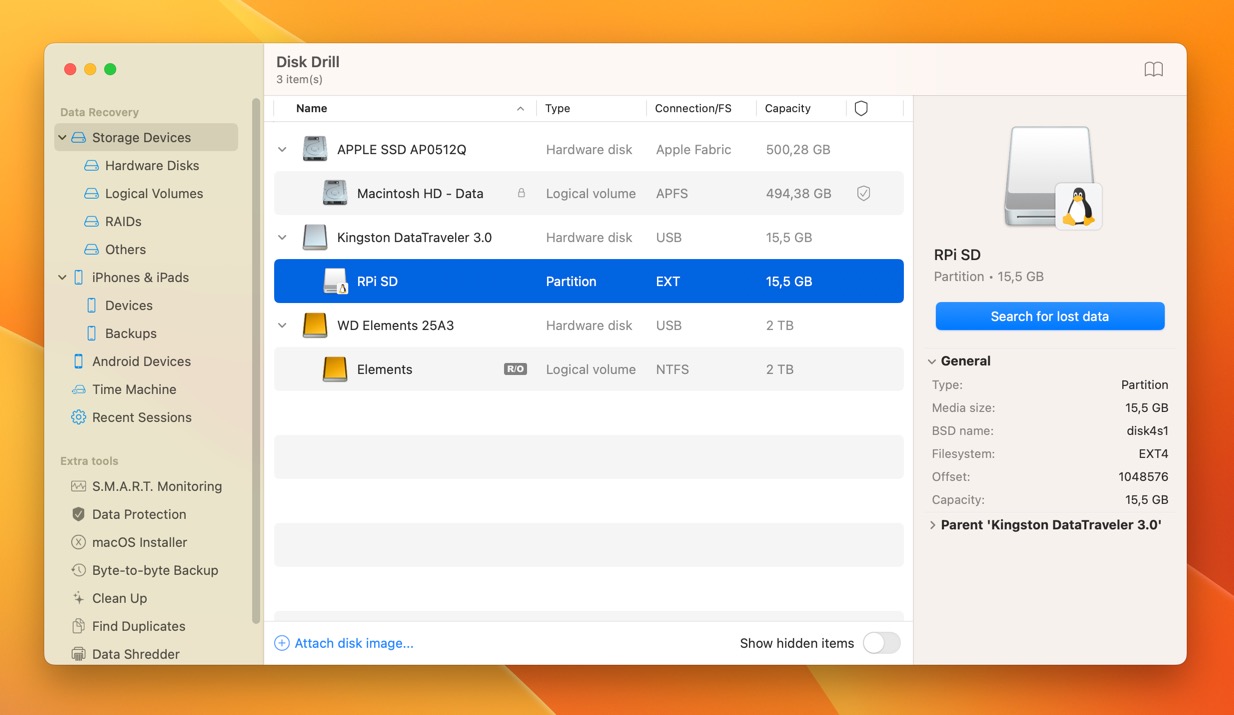Click the Kingston DataTraveler drive icon

point(315,238)
